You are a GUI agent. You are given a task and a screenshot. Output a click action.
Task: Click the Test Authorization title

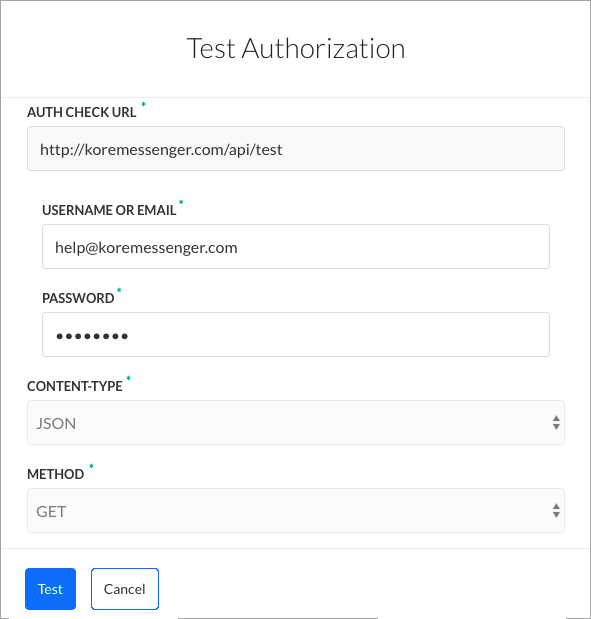point(296,49)
